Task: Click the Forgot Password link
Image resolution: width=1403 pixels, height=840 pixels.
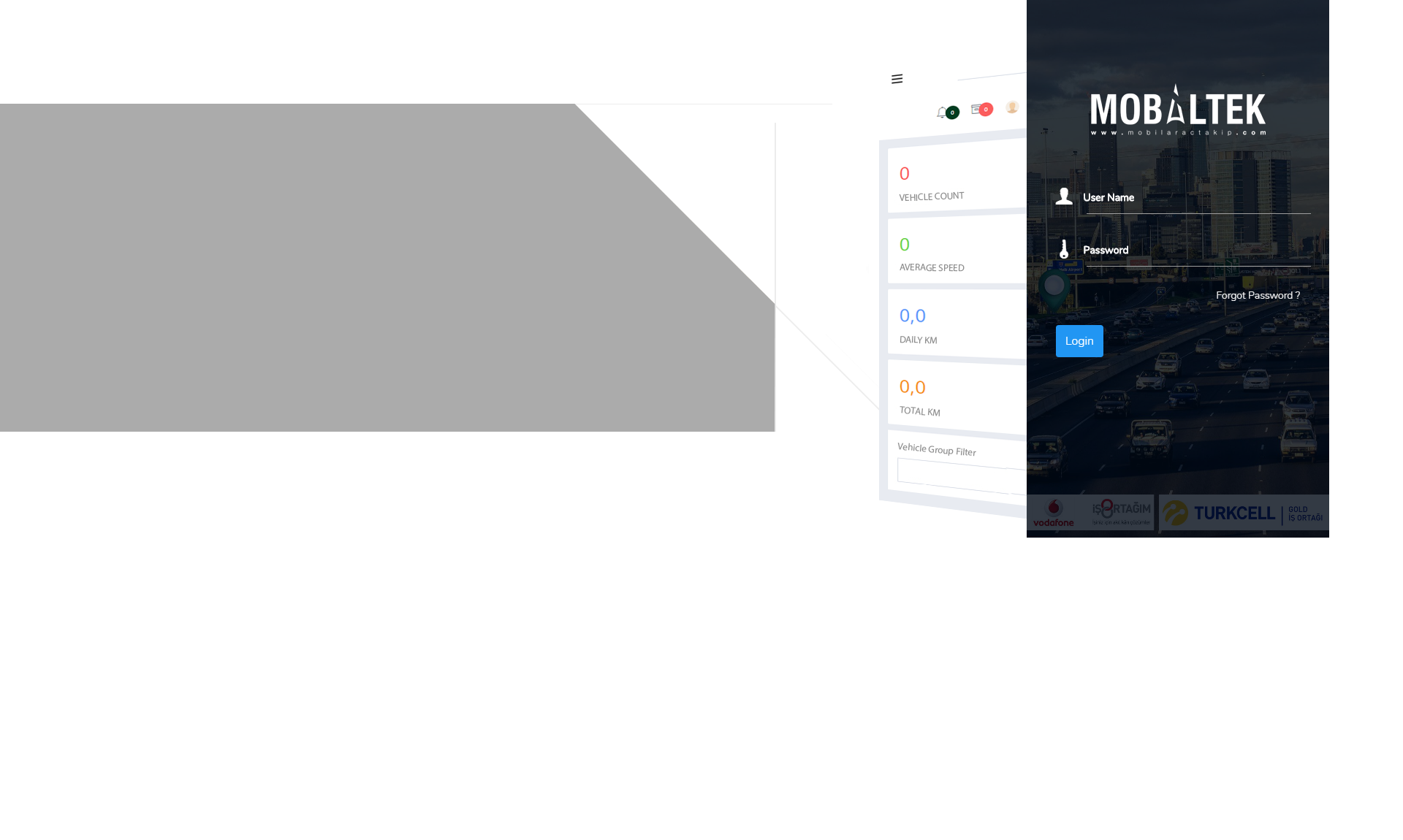Action: click(x=1258, y=295)
